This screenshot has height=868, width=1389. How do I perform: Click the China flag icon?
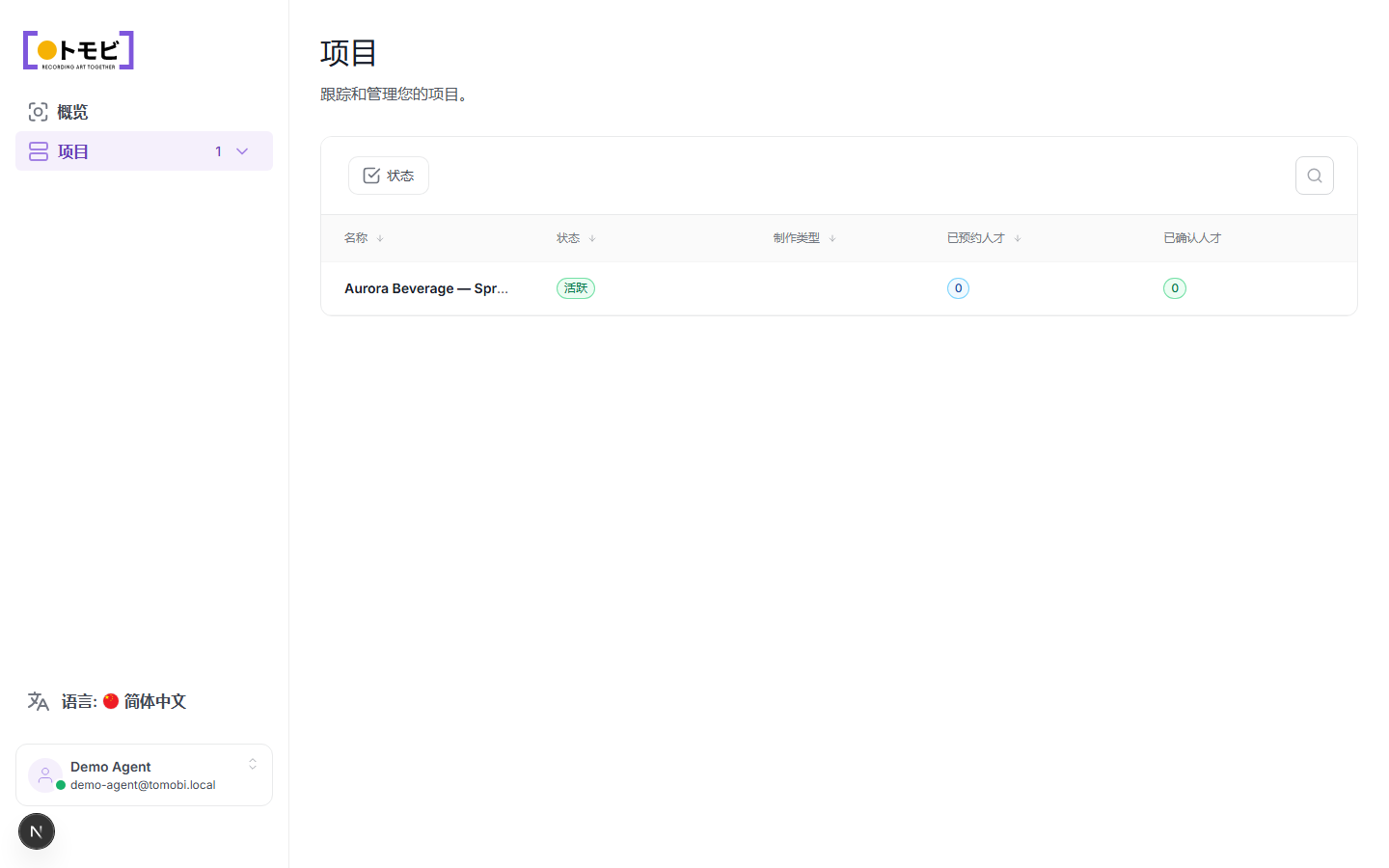coord(111,701)
